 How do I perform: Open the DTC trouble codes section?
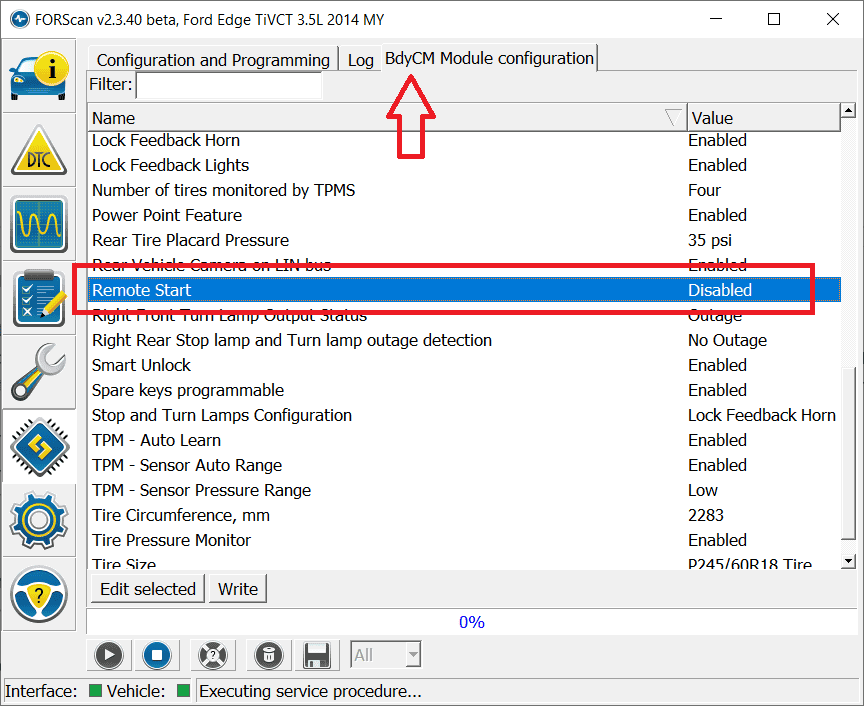(x=39, y=150)
